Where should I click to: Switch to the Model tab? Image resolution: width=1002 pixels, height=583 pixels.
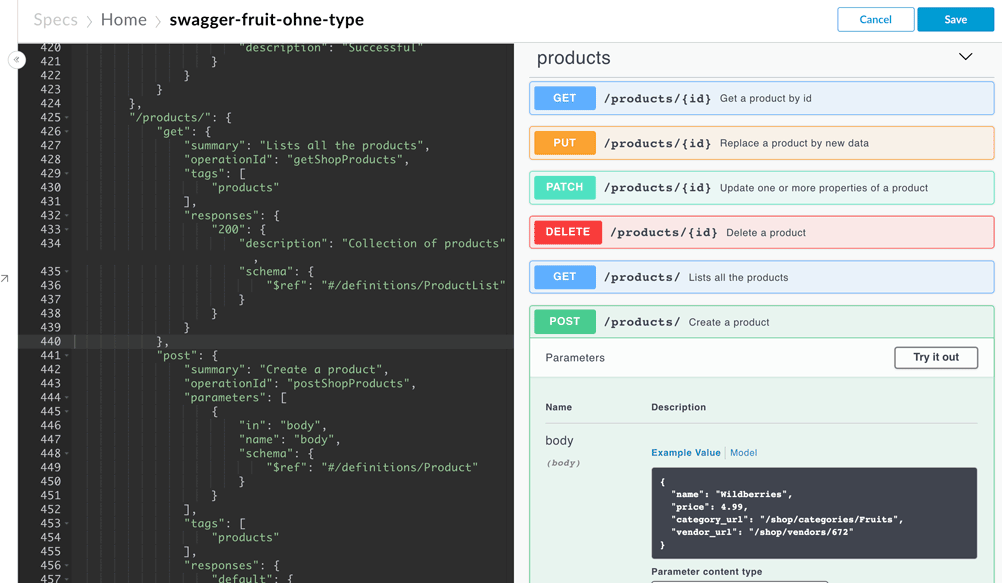click(x=743, y=453)
